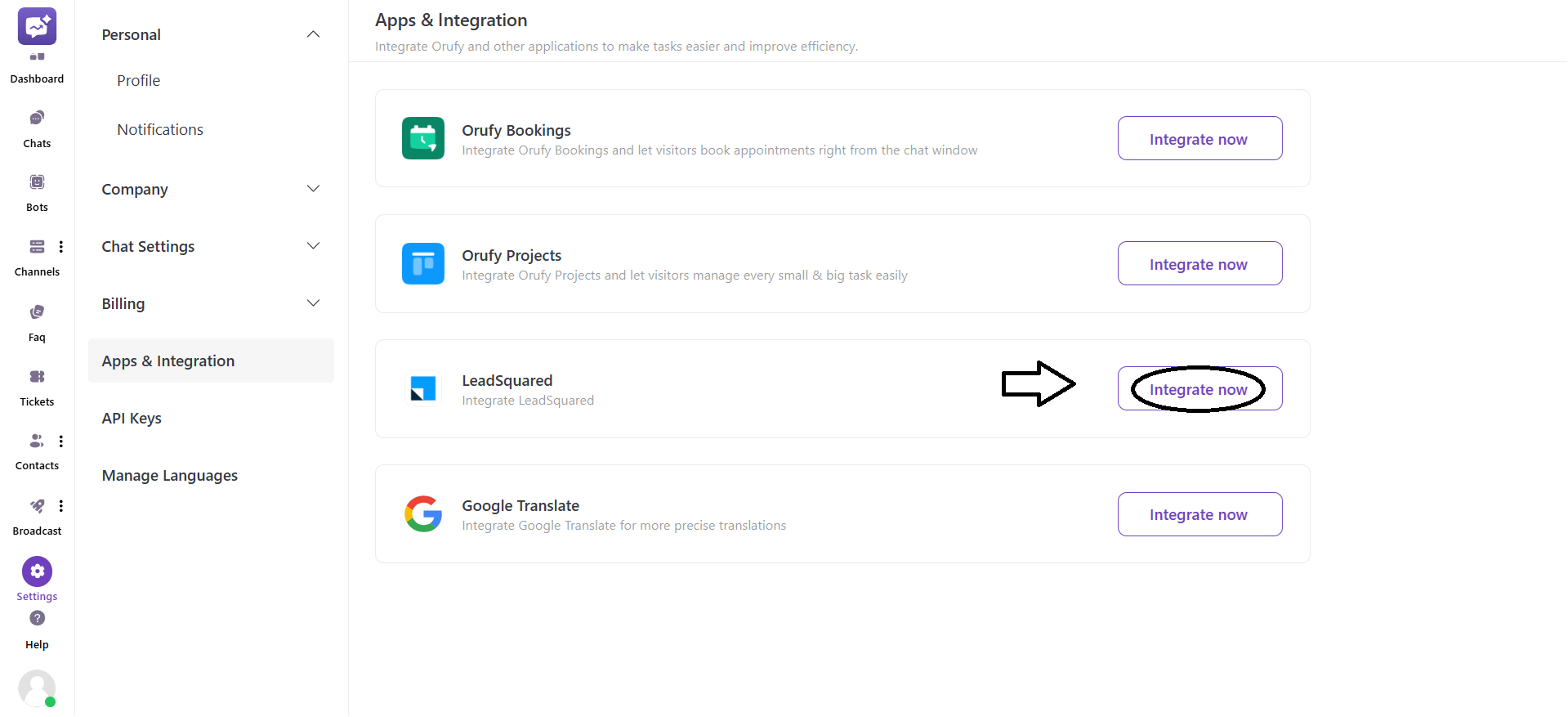Expand the Company section

(x=313, y=188)
